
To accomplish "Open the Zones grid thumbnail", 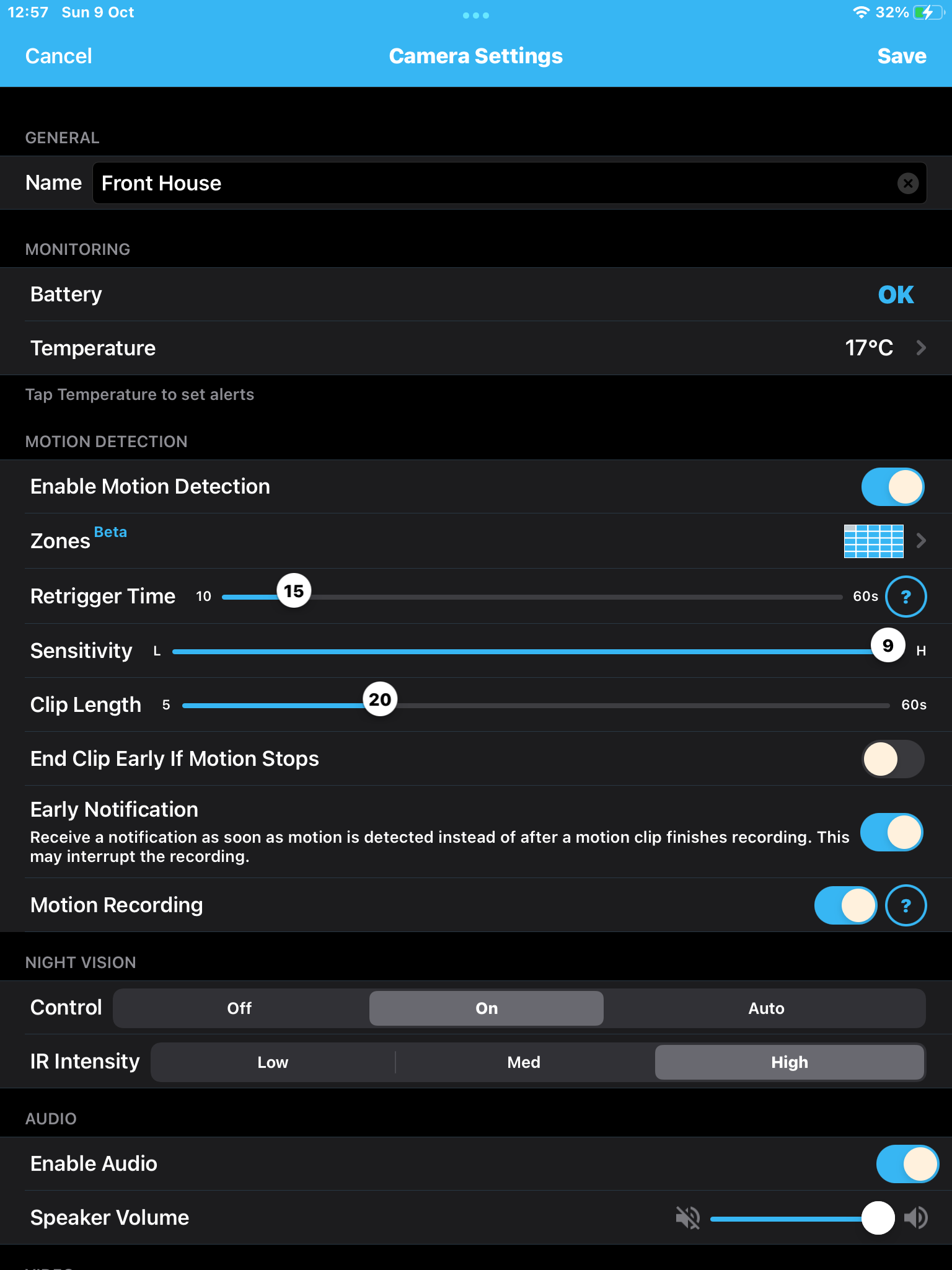I will click(x=873, y=541).
